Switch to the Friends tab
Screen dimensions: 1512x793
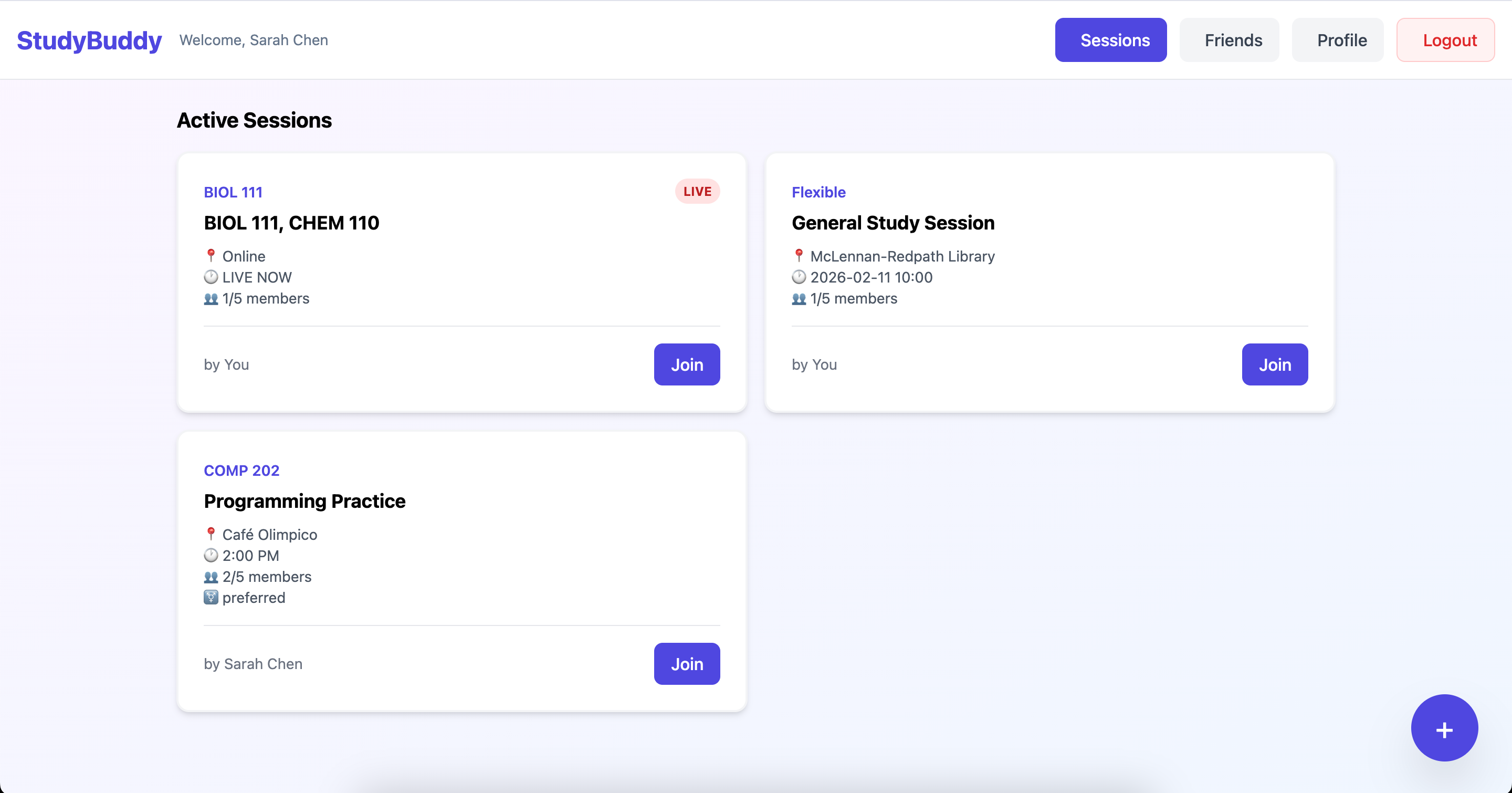[x=1229, y=40]
